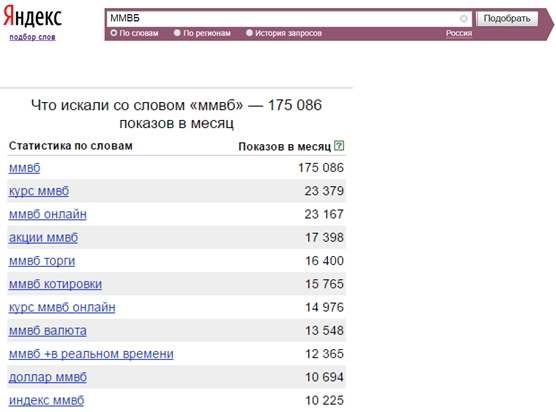
Task: Open the Россия region selector
Action: click(x=459, y=33)
